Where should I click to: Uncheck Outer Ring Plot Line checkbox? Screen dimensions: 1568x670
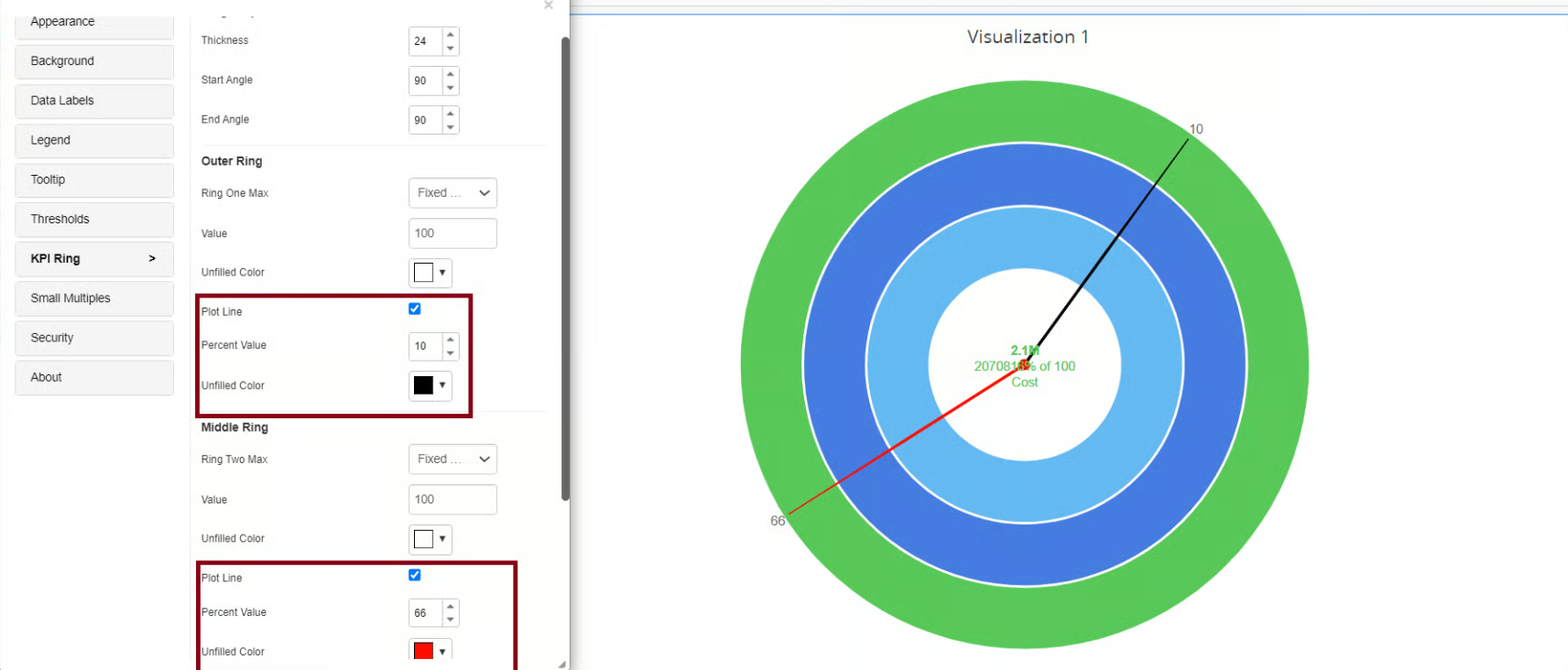(415, 309)
